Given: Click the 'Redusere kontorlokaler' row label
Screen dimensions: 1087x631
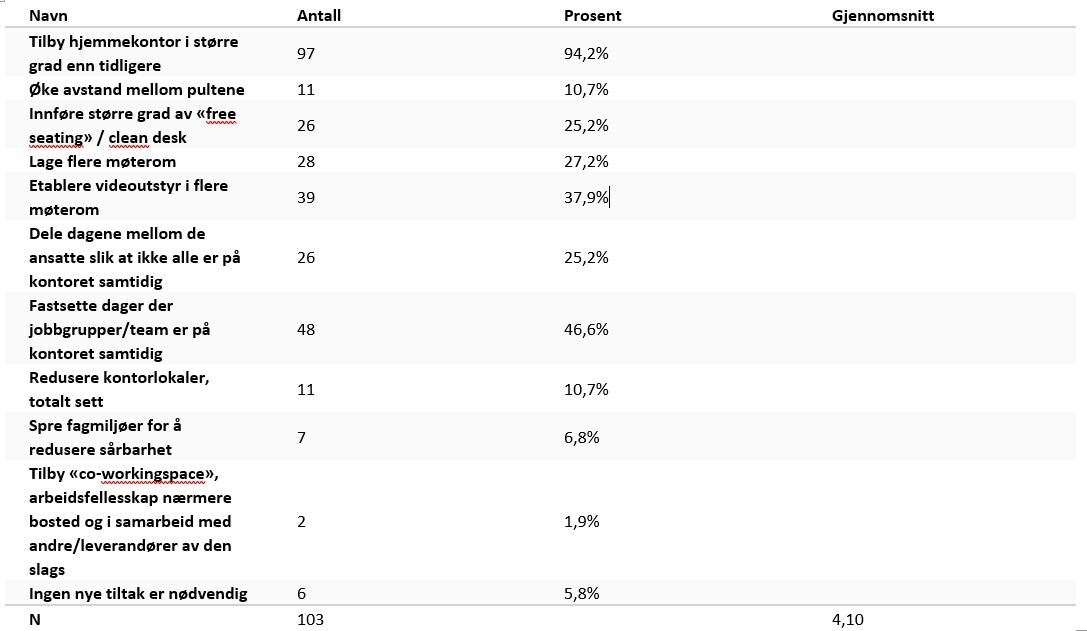Looking at the screenshot, I should pyautogui.click(x=119, y=390).
